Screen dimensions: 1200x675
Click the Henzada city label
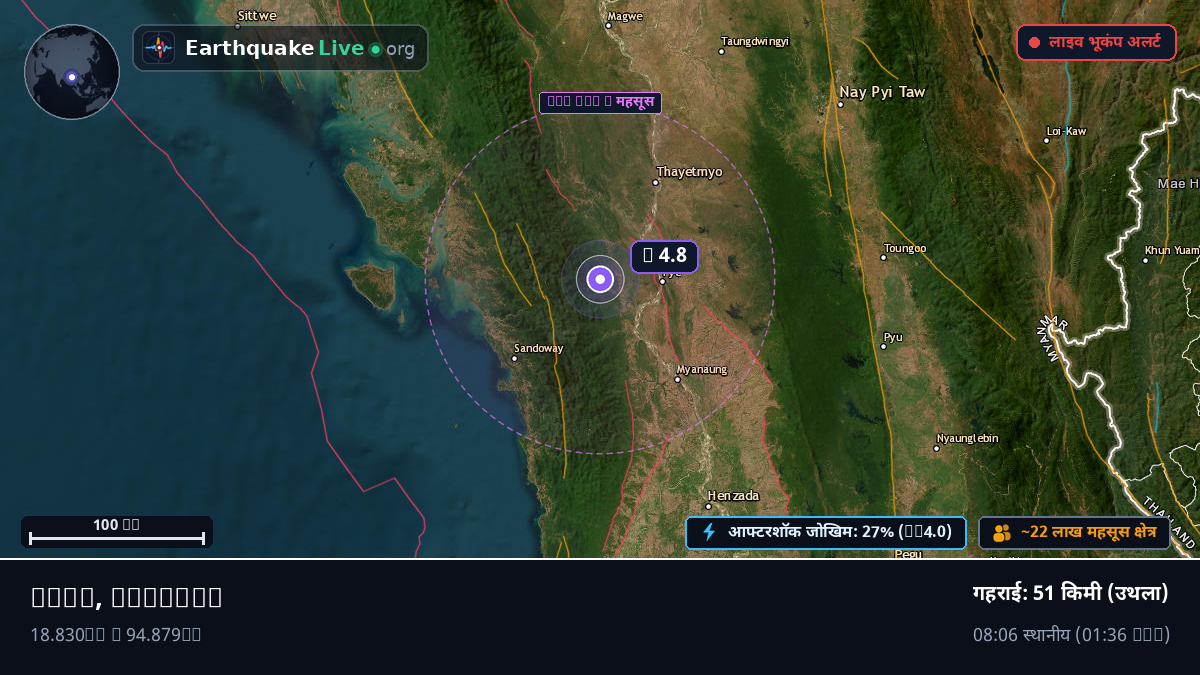click(x=733, y=496)
